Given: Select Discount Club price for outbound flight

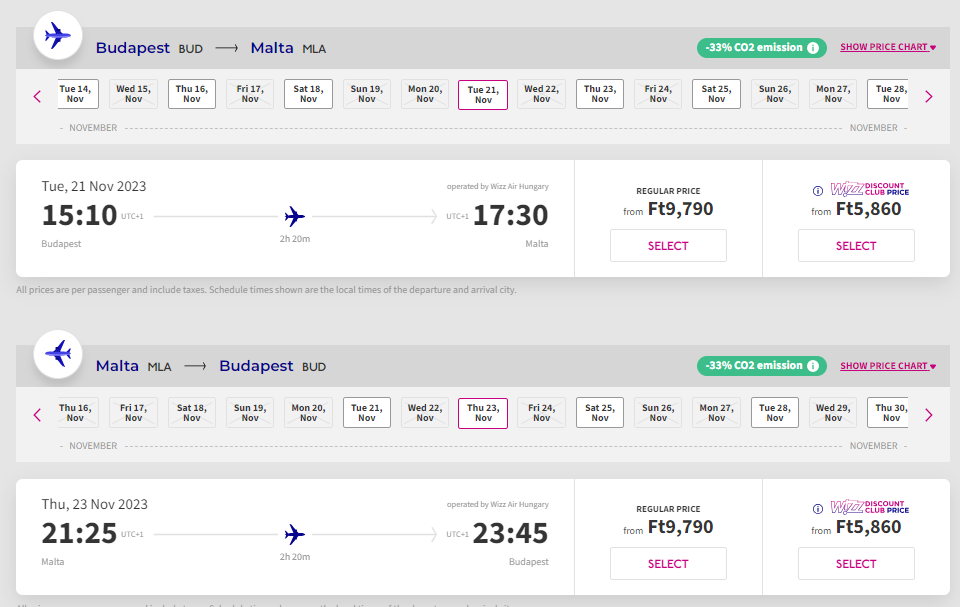Looking at the screenshot, I should [856, 246].
